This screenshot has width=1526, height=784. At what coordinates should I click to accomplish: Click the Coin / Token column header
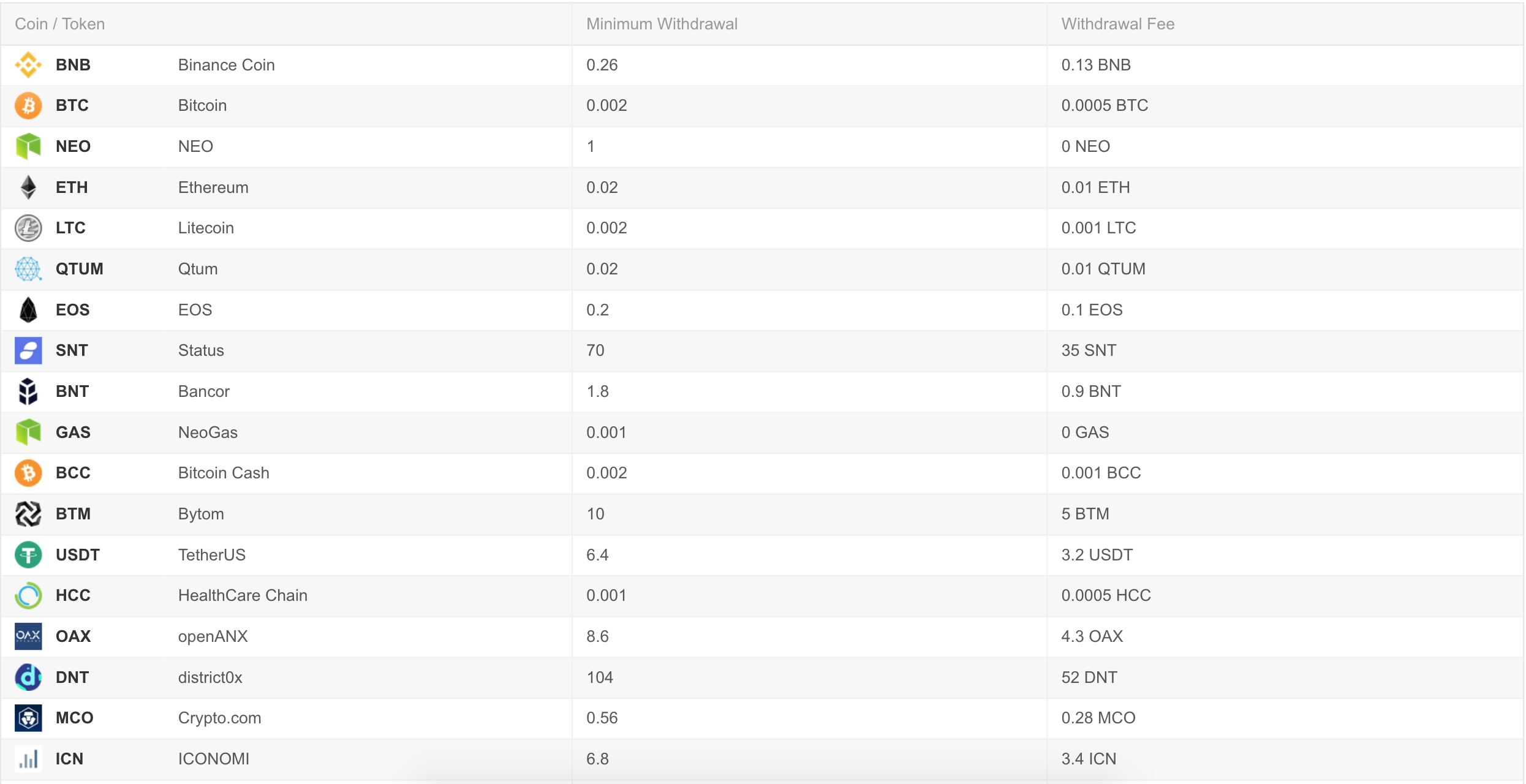(x=60, y=24)
